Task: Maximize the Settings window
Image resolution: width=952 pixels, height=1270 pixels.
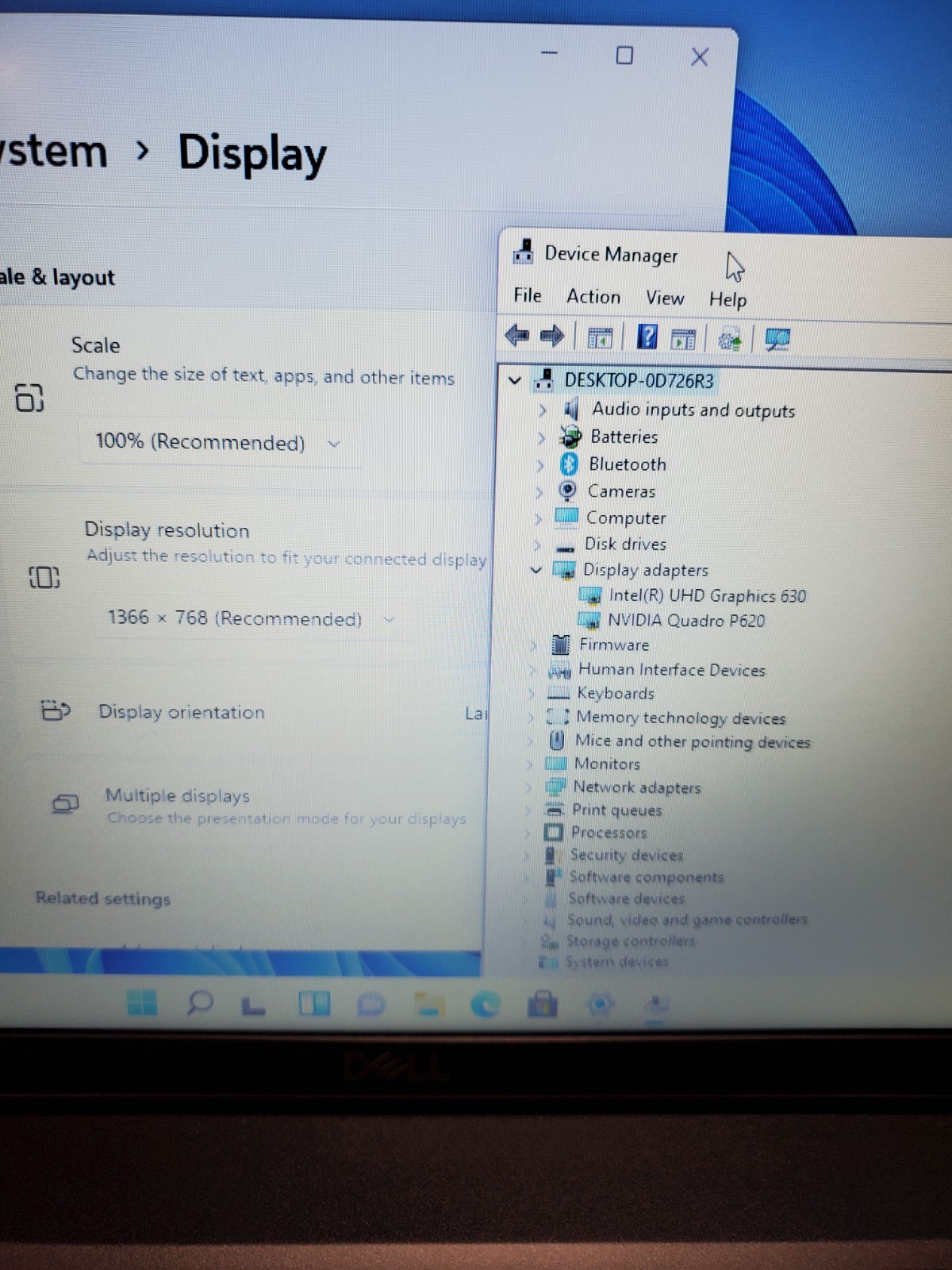Action: coord(624,56)
